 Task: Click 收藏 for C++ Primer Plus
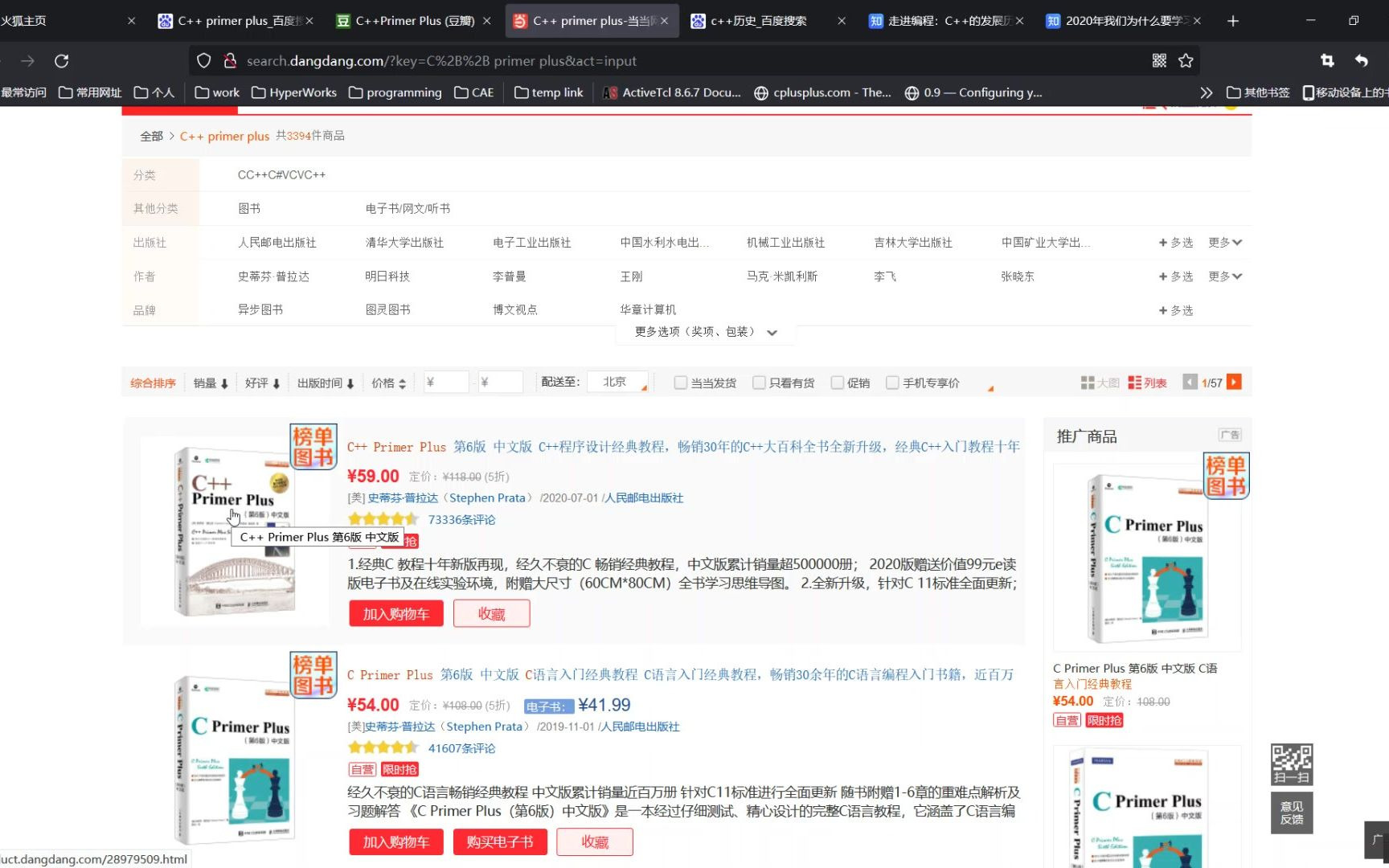491,614
